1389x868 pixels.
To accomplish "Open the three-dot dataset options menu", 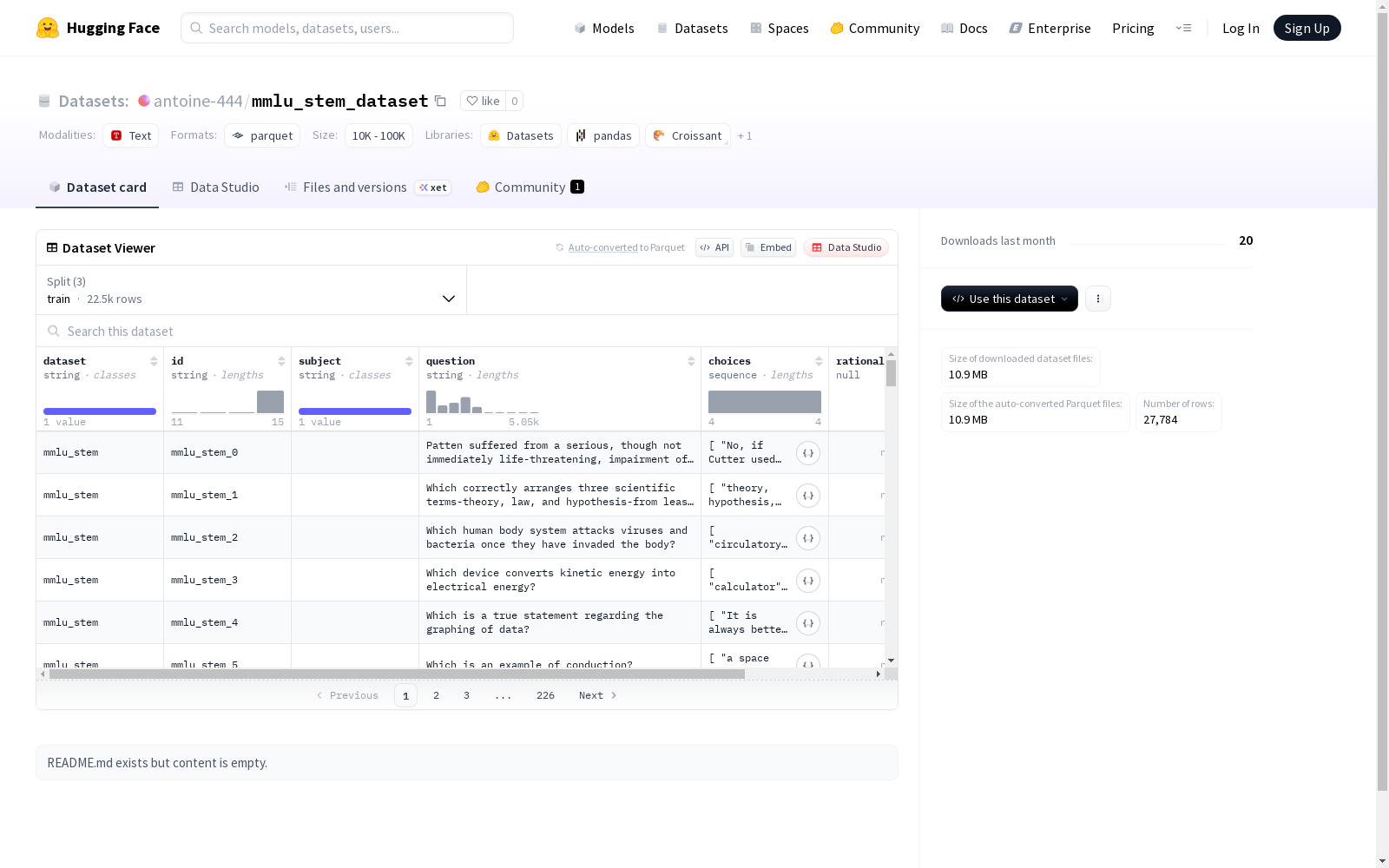I will pyautogui.click(x=1098, y=299).
